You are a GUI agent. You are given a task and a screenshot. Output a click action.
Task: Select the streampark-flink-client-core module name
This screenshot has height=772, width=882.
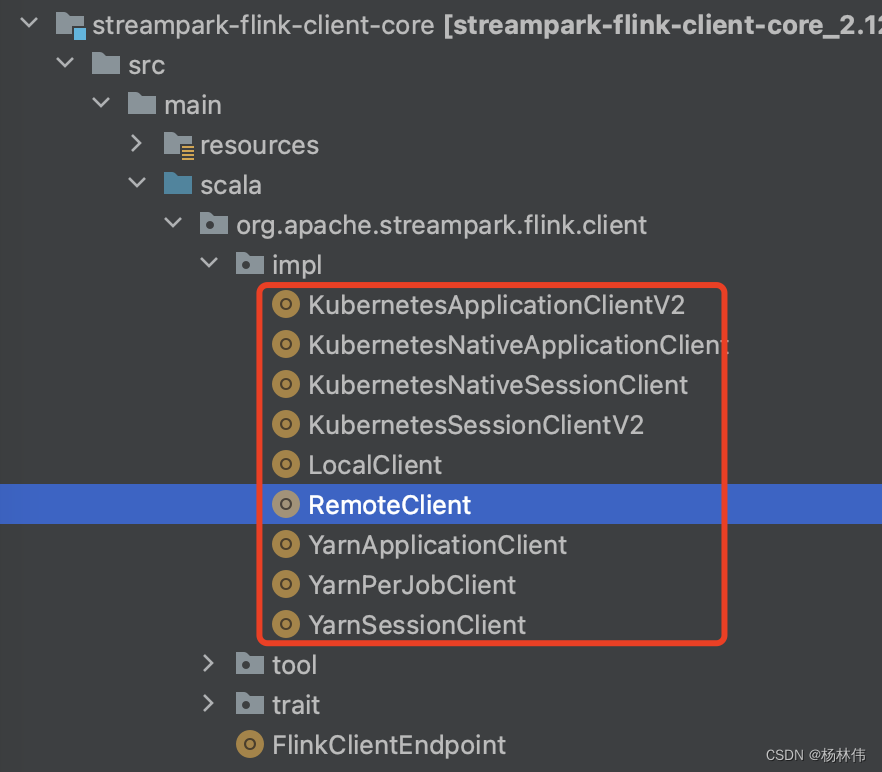click(263, 26)
